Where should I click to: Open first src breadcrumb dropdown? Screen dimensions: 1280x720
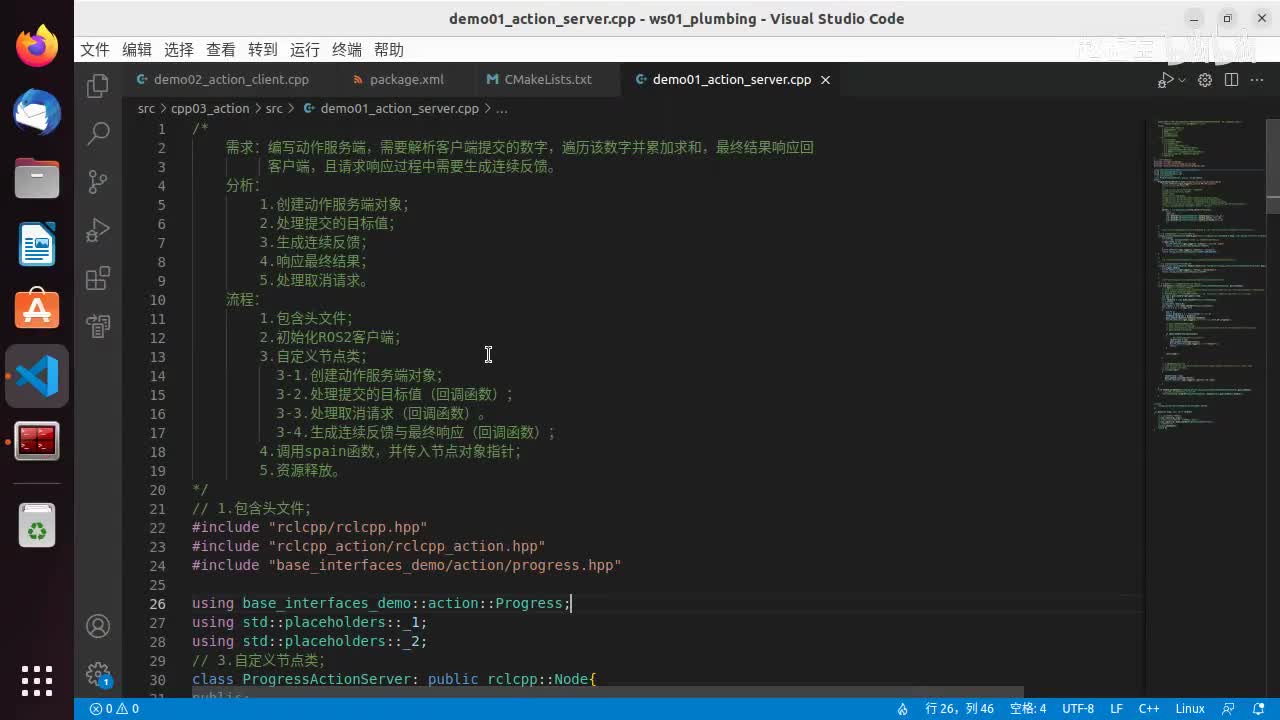point(146,108)
